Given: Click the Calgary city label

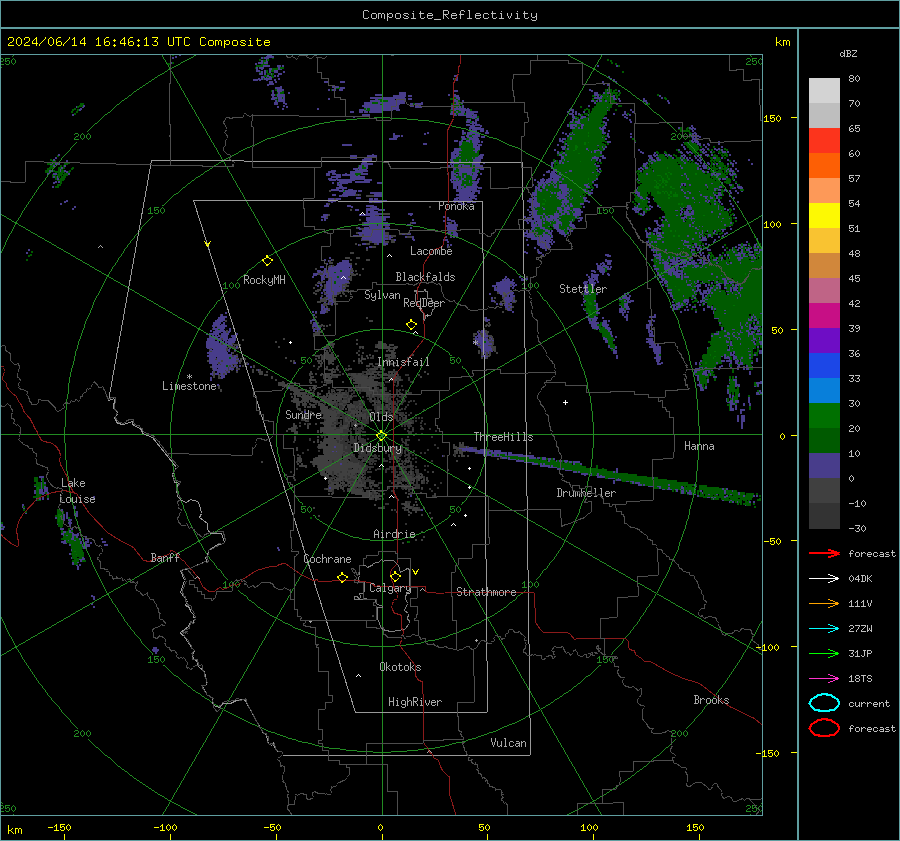Looking at the screenshot, I should pos(390,588).
